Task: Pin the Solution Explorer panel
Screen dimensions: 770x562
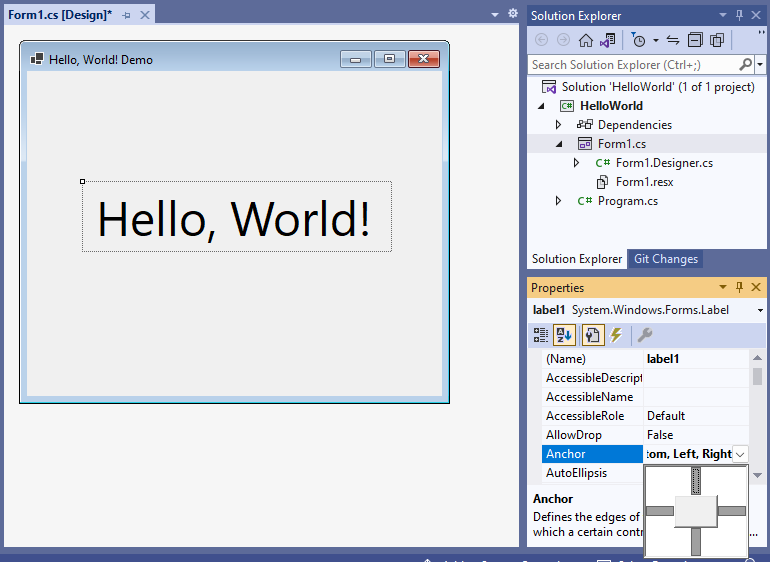Action: [x=739, y=15]
